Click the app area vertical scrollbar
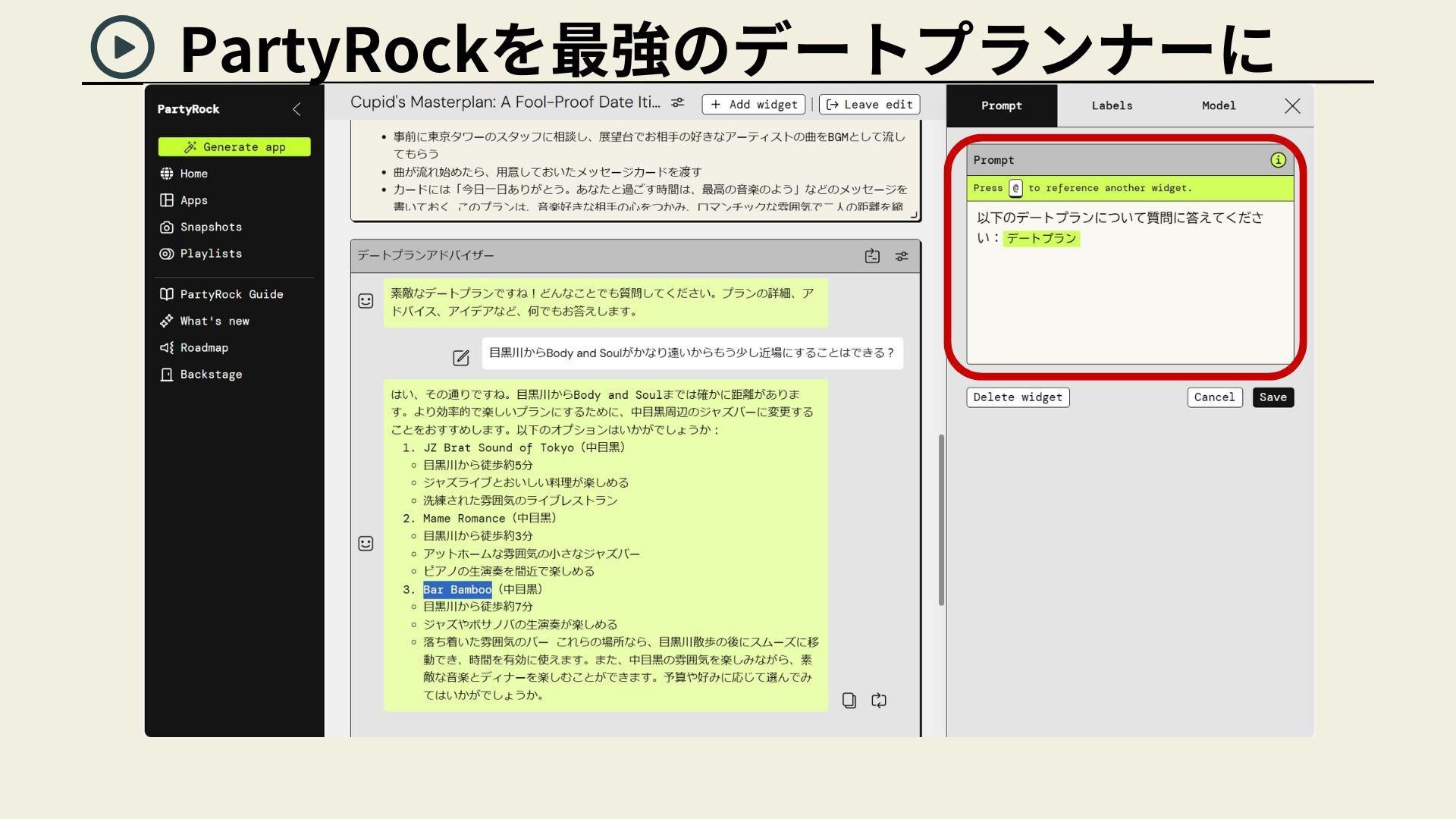The image size is (1456, 819). click(941, 520)
